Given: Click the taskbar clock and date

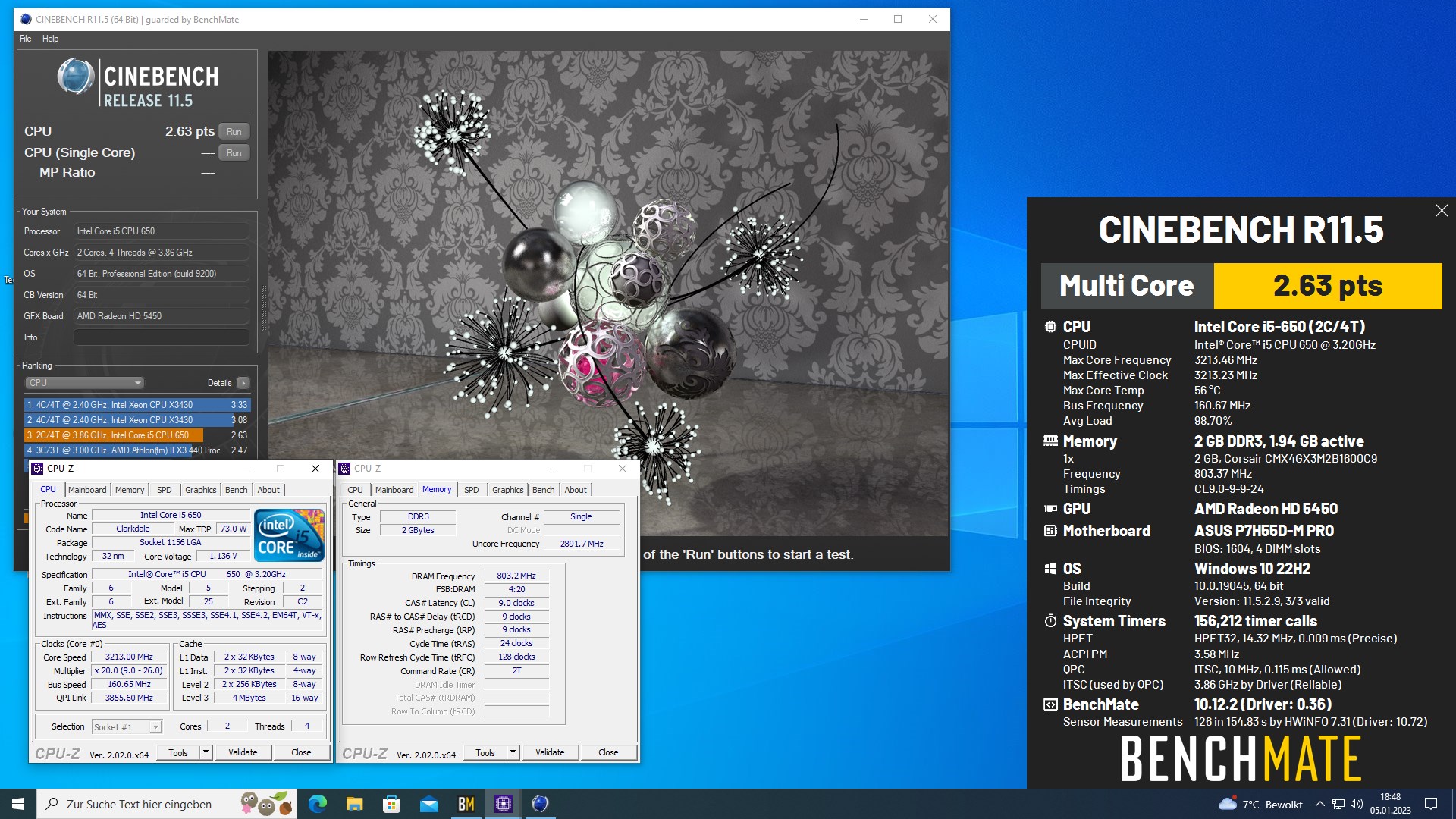Looking at the screenshot, I should click(x=1390, y=804).
